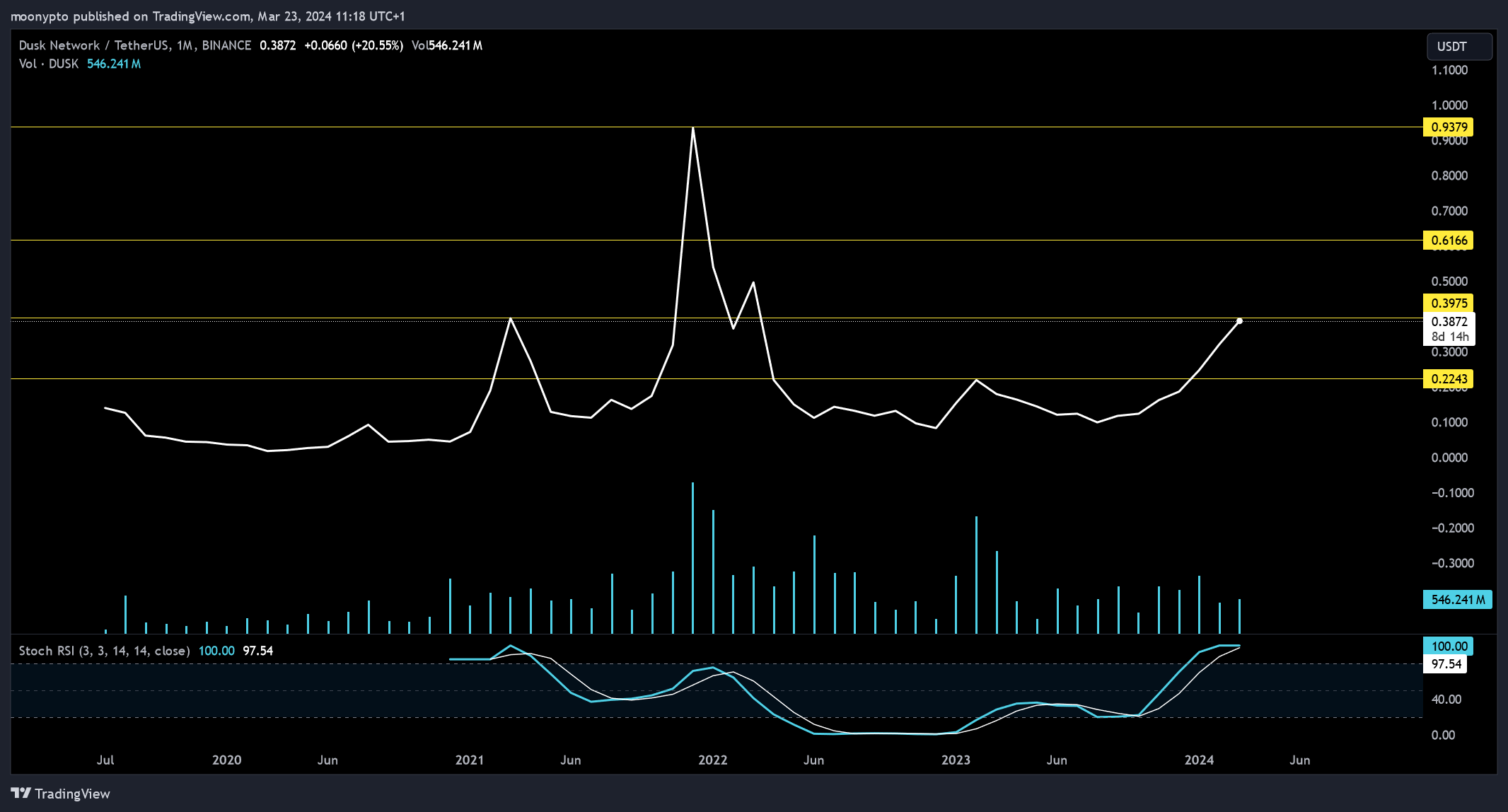
Task: Click the 1.1000 price scale value
Action: click(x=1449, y=70)
